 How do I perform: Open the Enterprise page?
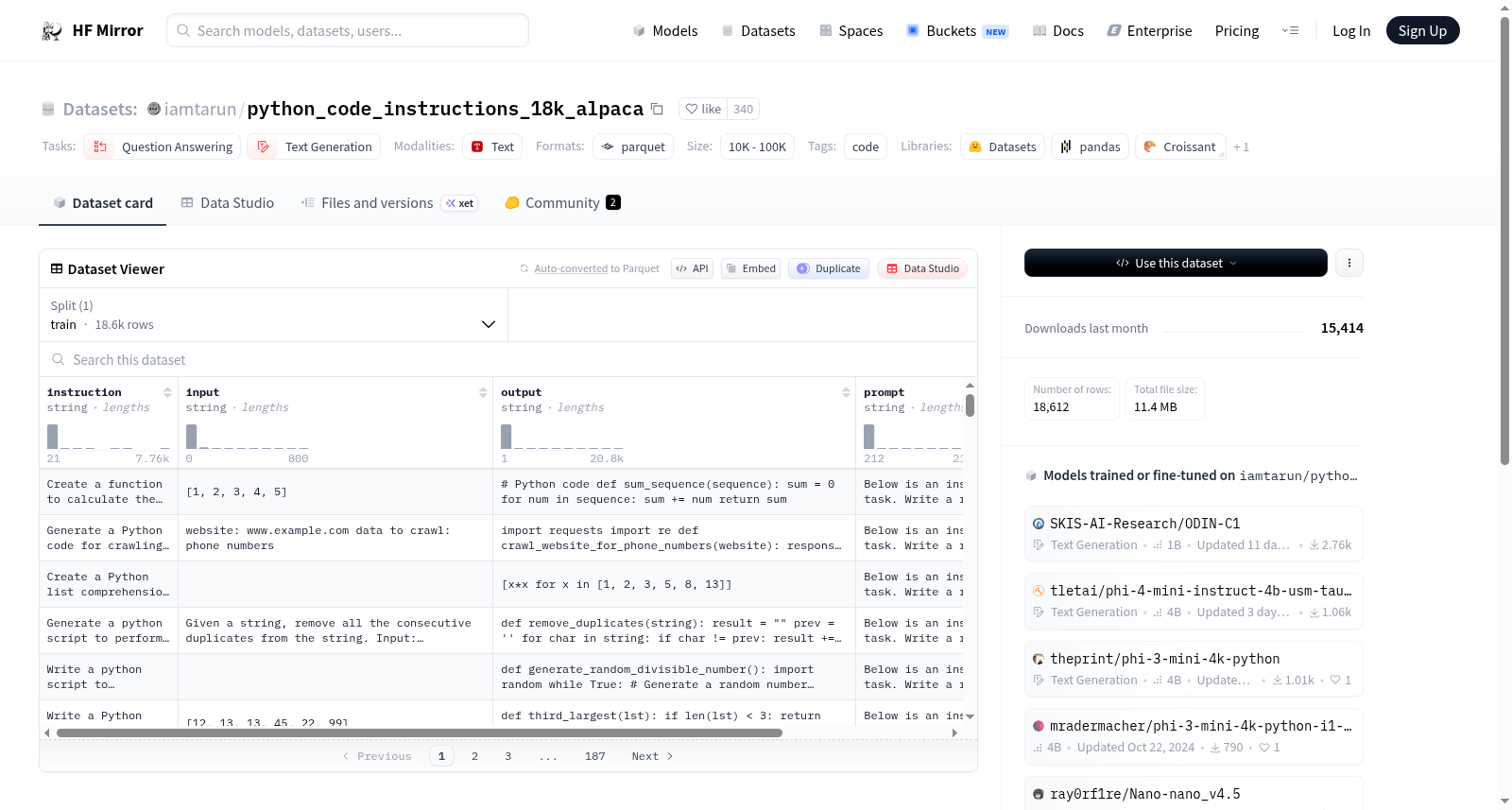pyautogui.click(x=1149, y=30)
